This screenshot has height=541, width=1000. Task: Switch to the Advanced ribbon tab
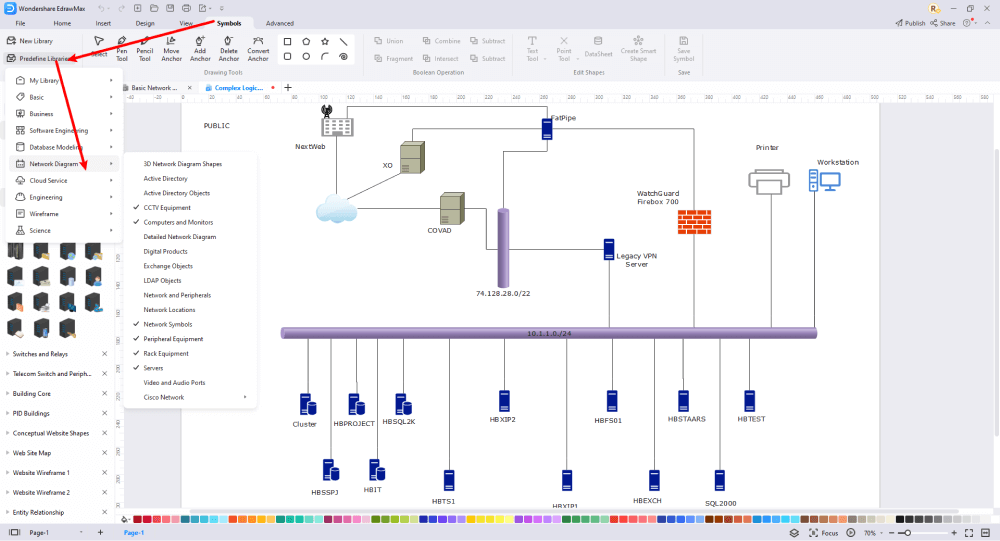pos(280,23)
